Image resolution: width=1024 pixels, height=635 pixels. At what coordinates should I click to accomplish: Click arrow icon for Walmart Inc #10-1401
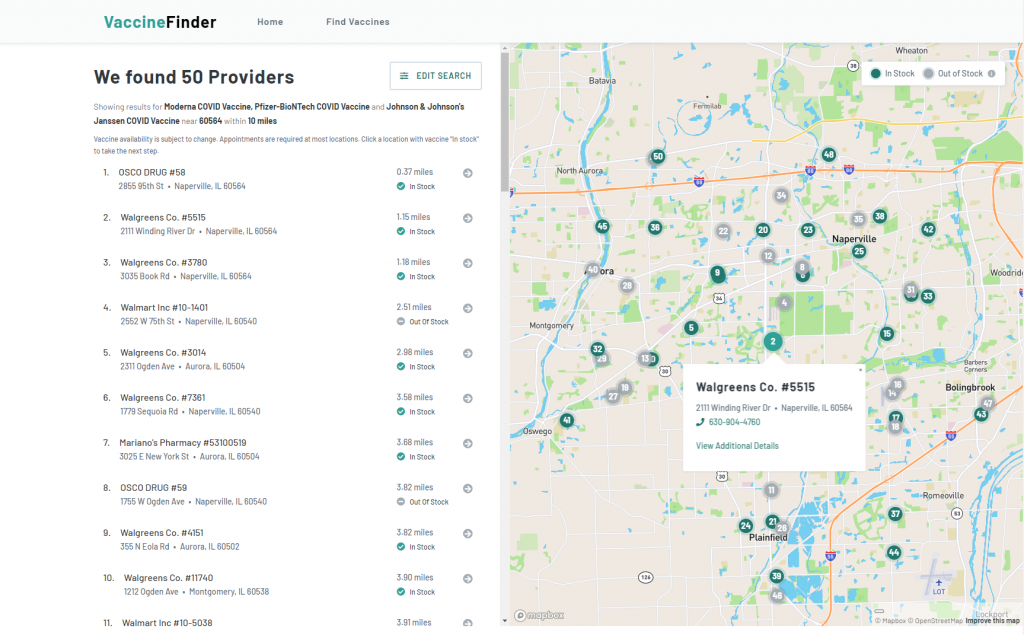(x=467, y=308)
